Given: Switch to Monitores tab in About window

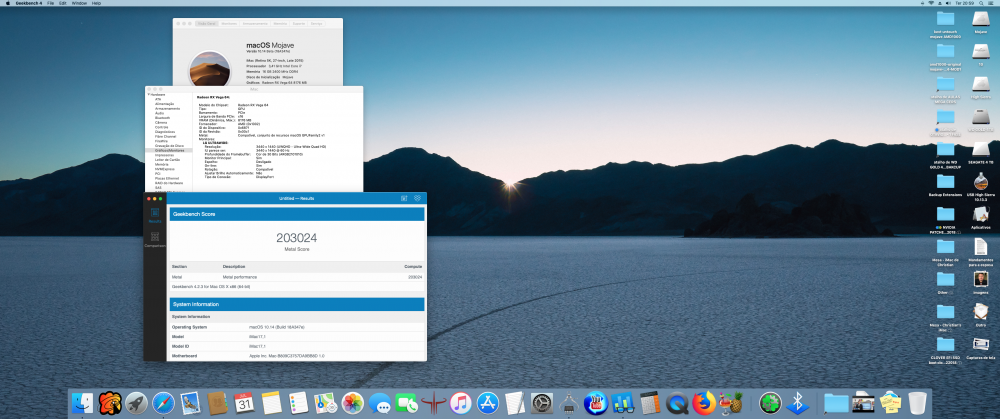Looking at the screenshot, I should 229,24.
